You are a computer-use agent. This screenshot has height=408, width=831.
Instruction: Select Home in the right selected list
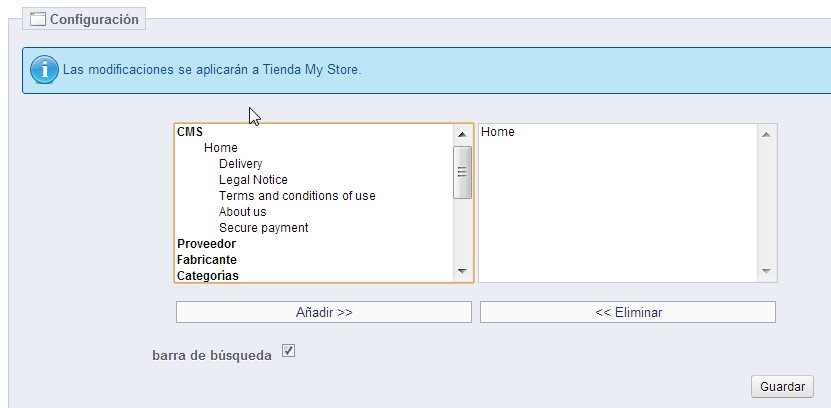(498, 132)
